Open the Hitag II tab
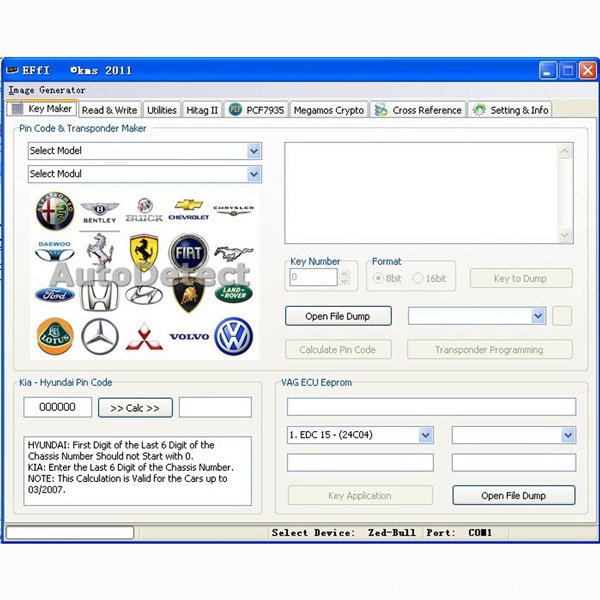600x600 pixels. (x=202, y=110)
